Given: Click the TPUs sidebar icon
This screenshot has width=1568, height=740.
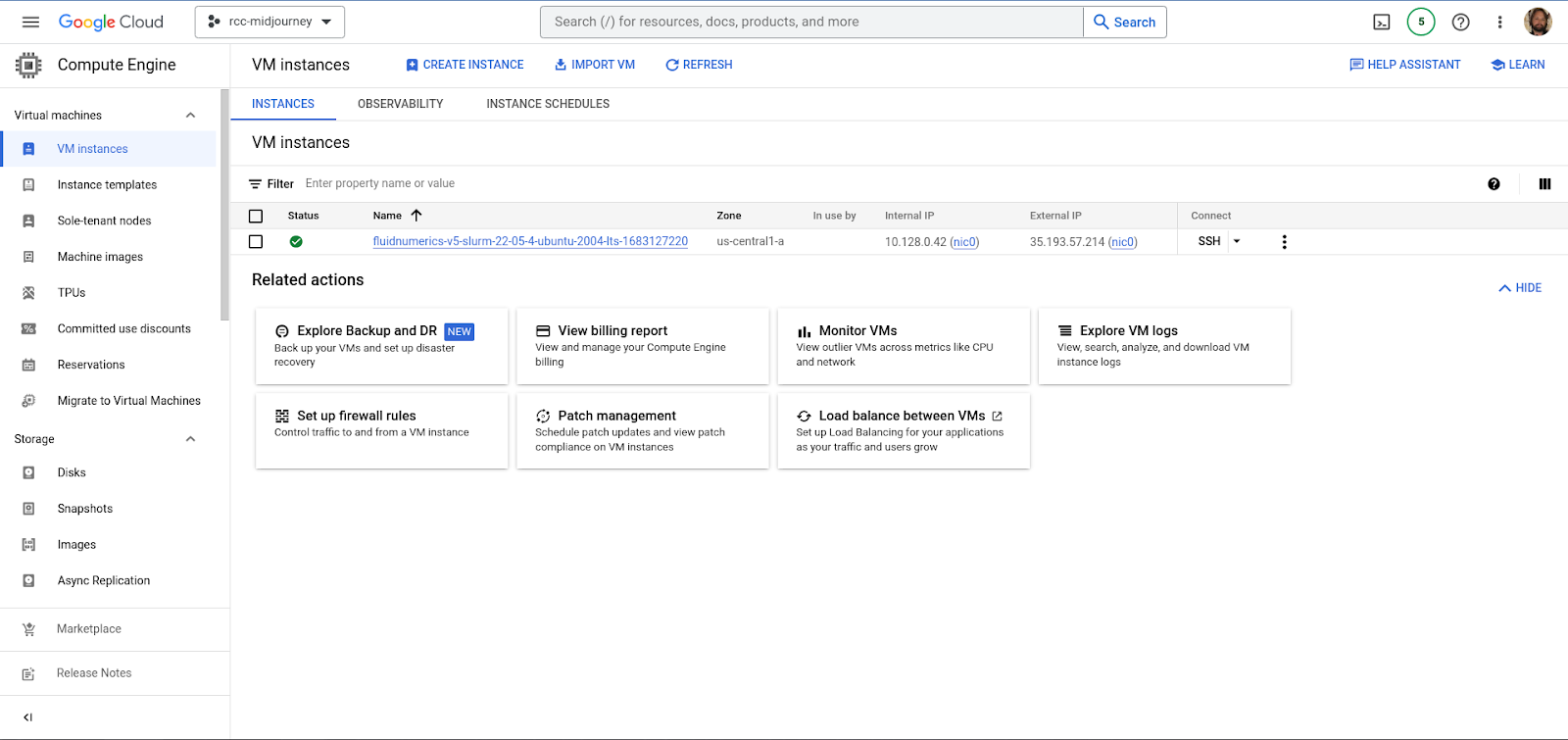Looking at the screenshot, I should (28, 292).
